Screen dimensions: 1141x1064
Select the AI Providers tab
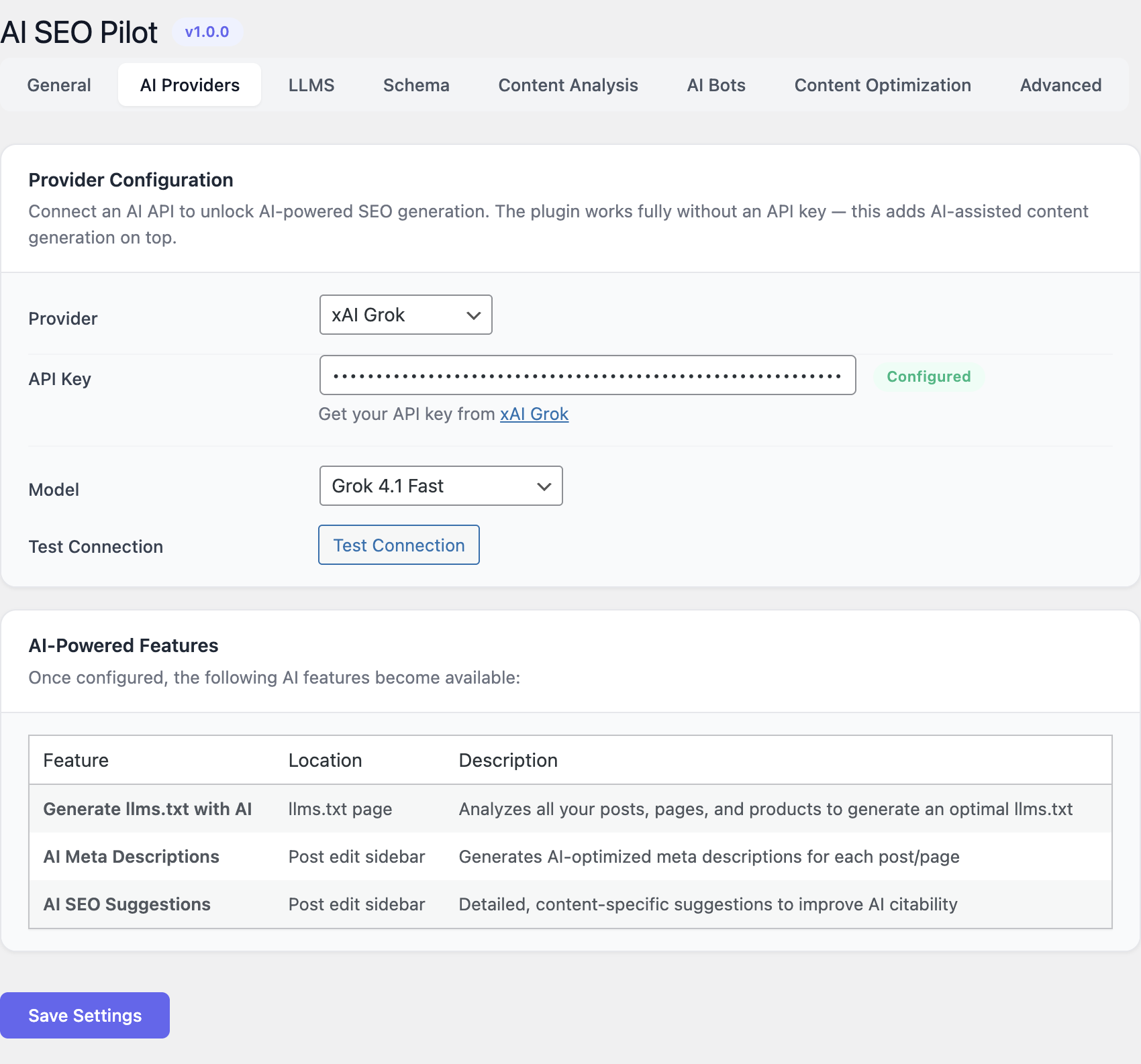click(x=189, y=85)
